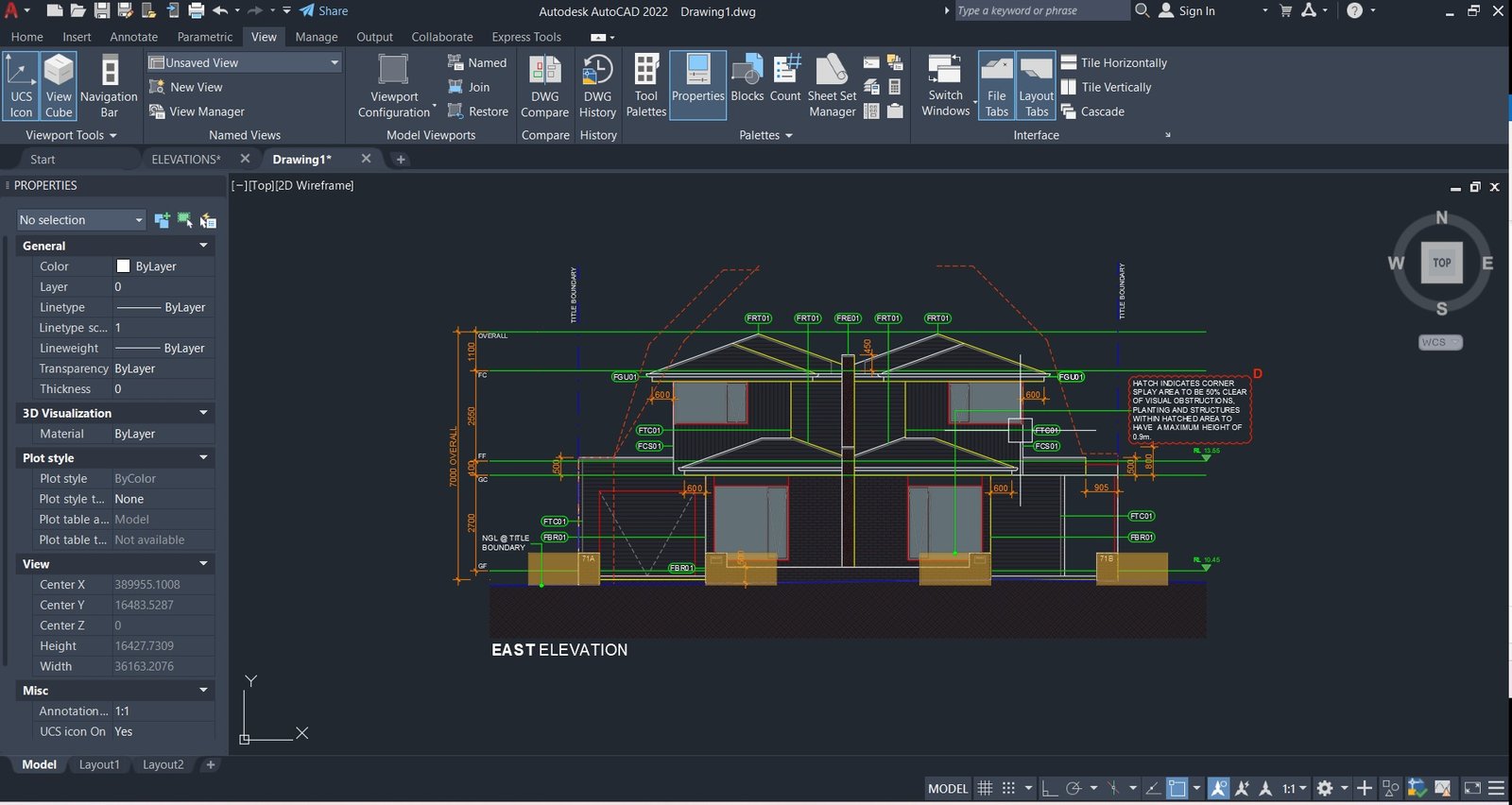Toggle Layout Tabs display
The image size is (1512, 805).
click(x=1037, y=85)
